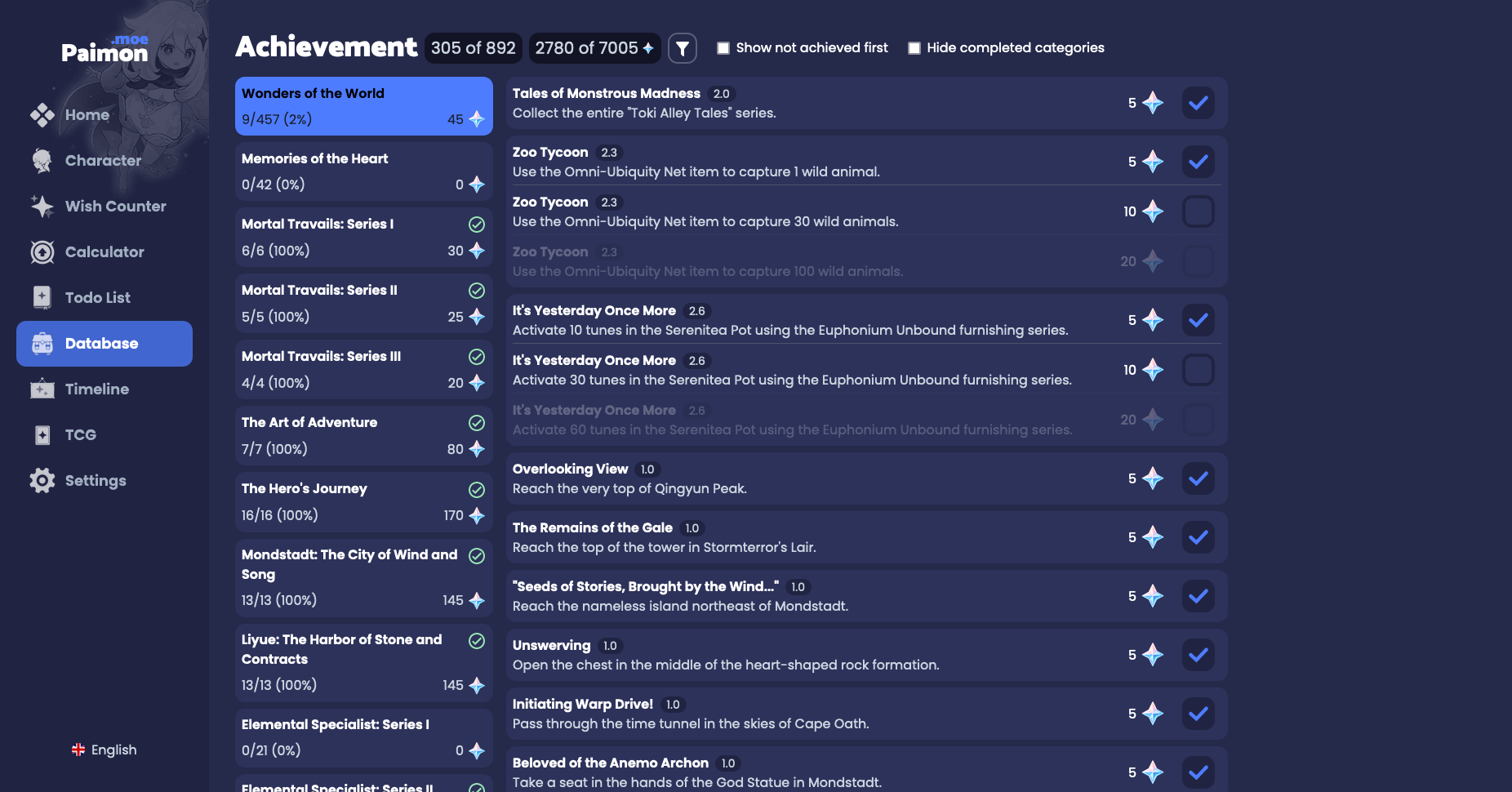Switch to the Timeline section
Viewport: 1512px width, 792px height.
(x=42, y=389)
